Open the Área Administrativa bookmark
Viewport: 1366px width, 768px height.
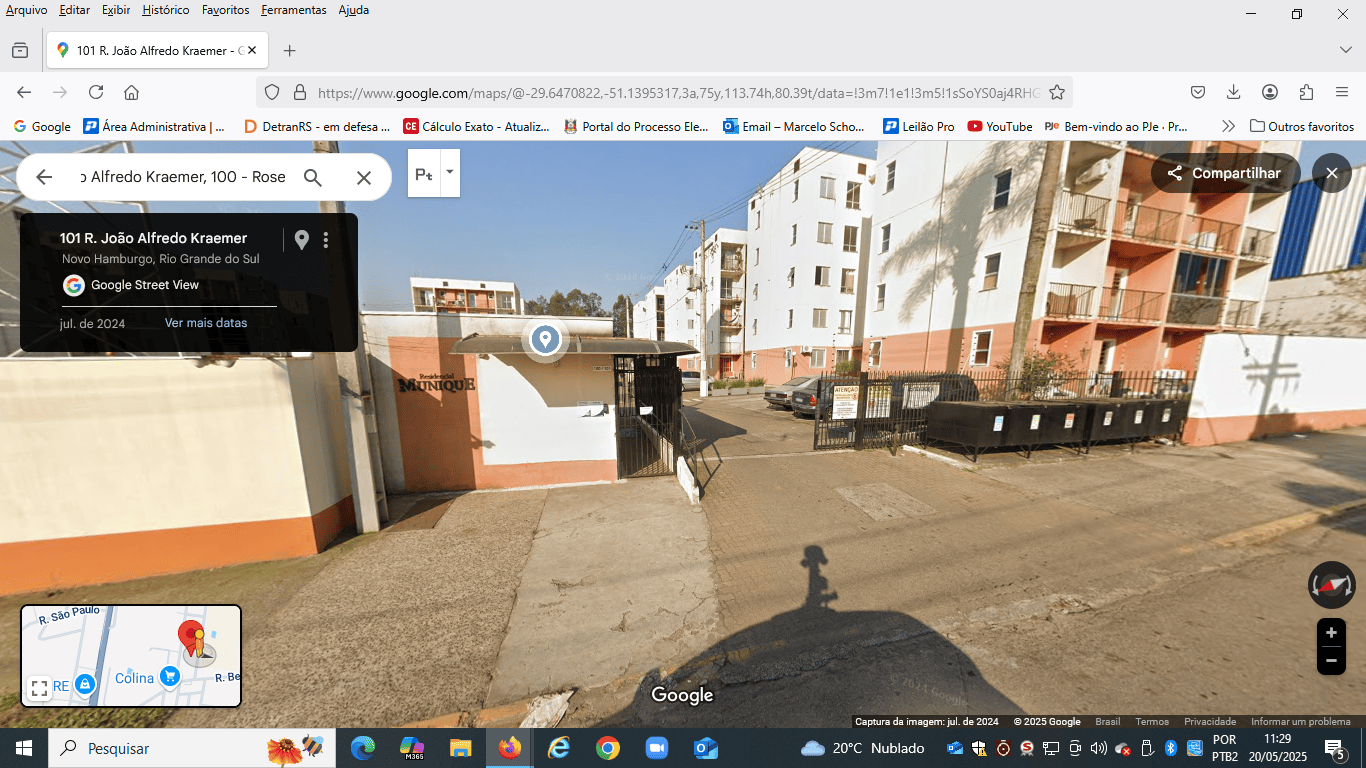click(154, 126)
